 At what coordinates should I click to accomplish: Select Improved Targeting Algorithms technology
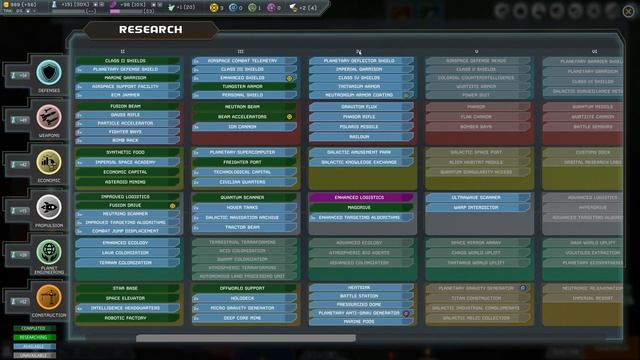click(x=128, y=222)
